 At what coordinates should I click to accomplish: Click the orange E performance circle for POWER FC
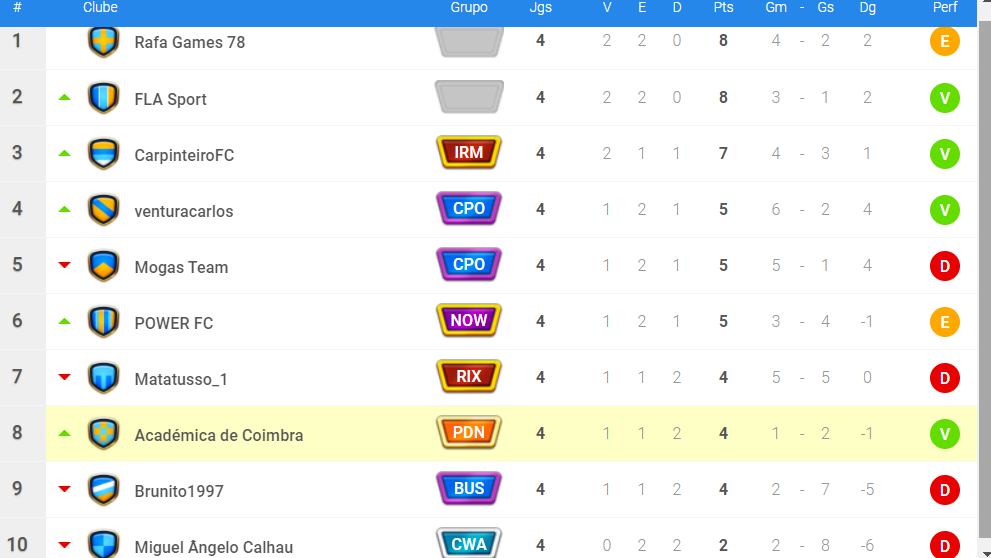(x=945, y=322)
